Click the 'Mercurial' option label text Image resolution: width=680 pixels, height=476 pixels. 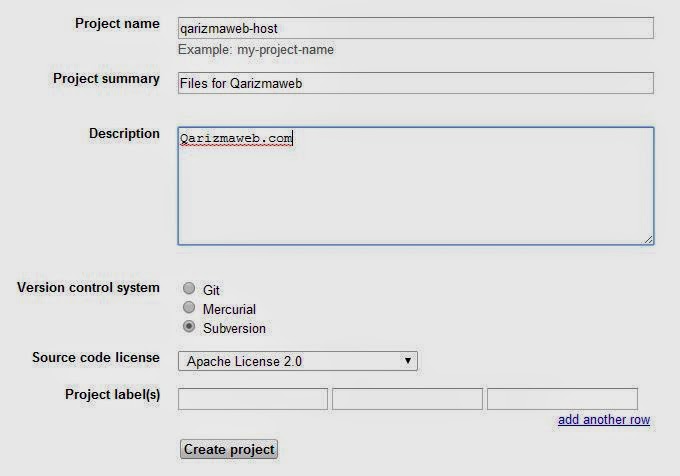click(x=229, y=309)
